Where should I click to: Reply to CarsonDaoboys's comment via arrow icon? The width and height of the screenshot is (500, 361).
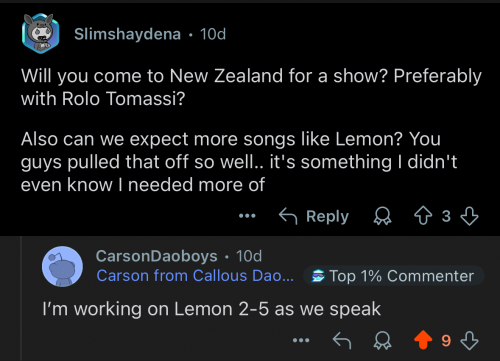(x=342, y=340)
